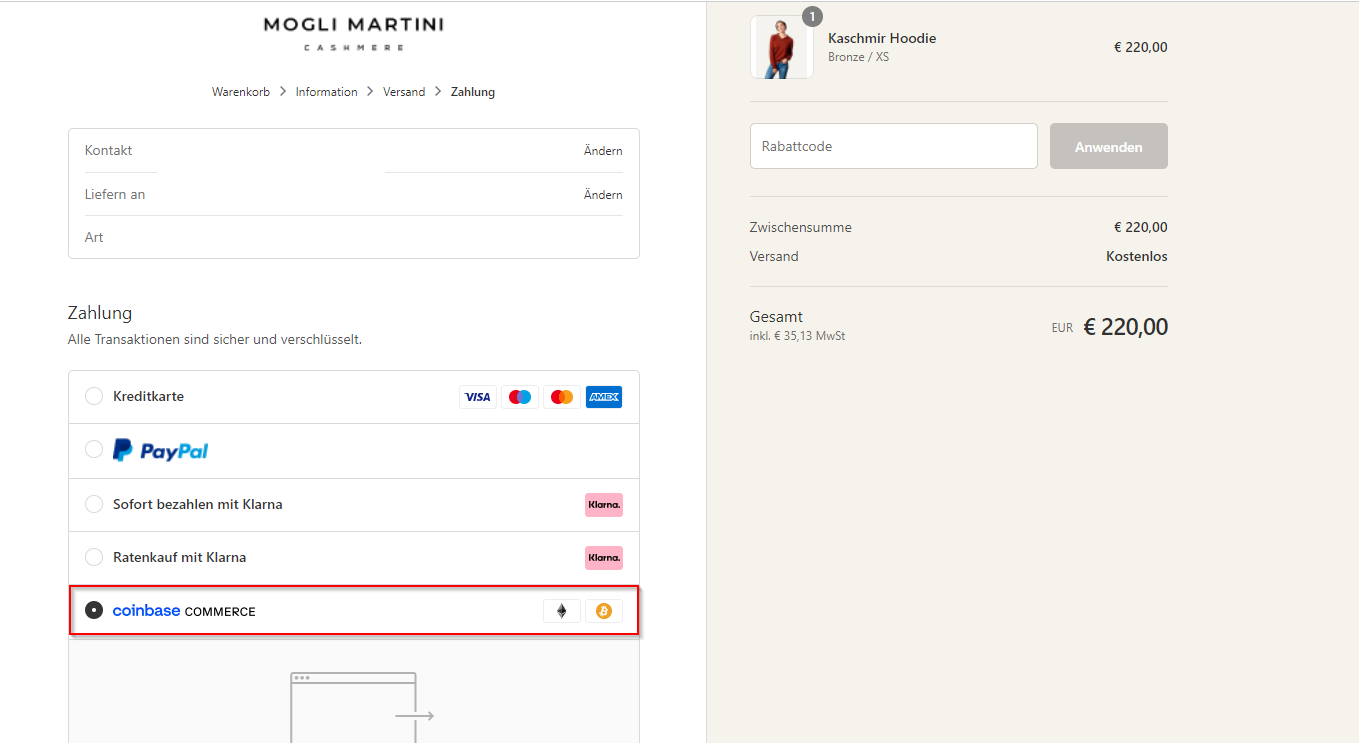Click the Coinbase Commerce logo
1359x743 pixels.
(184, 611)
